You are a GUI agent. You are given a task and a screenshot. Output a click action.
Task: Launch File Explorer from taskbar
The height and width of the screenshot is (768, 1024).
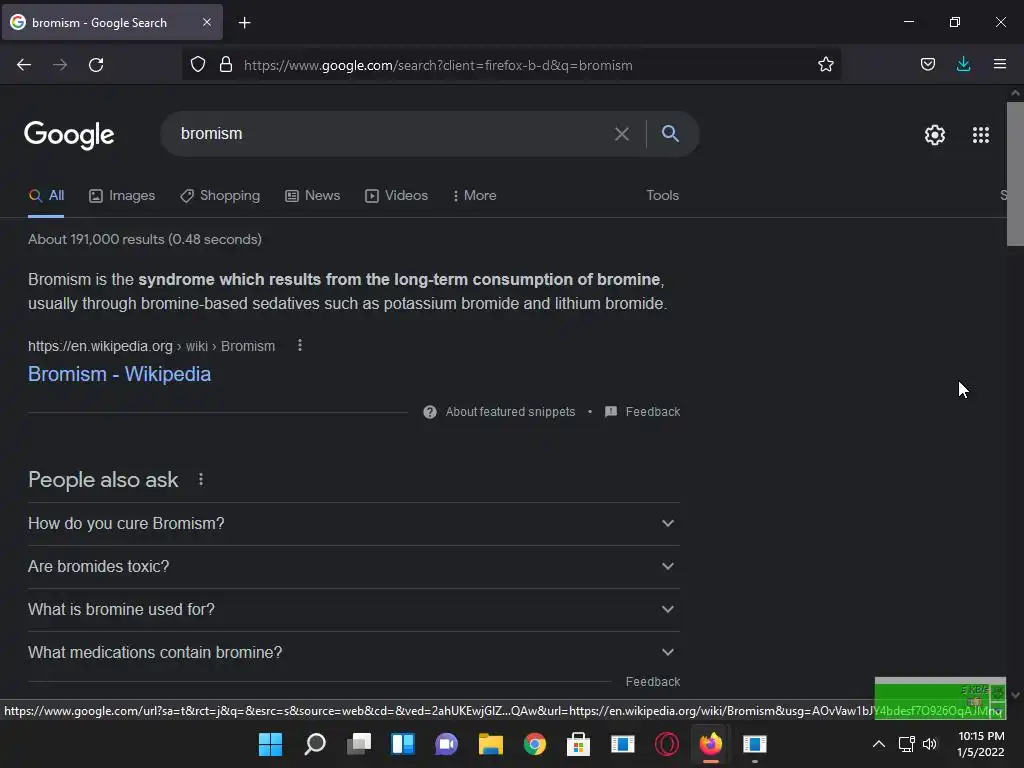point(490,744)
